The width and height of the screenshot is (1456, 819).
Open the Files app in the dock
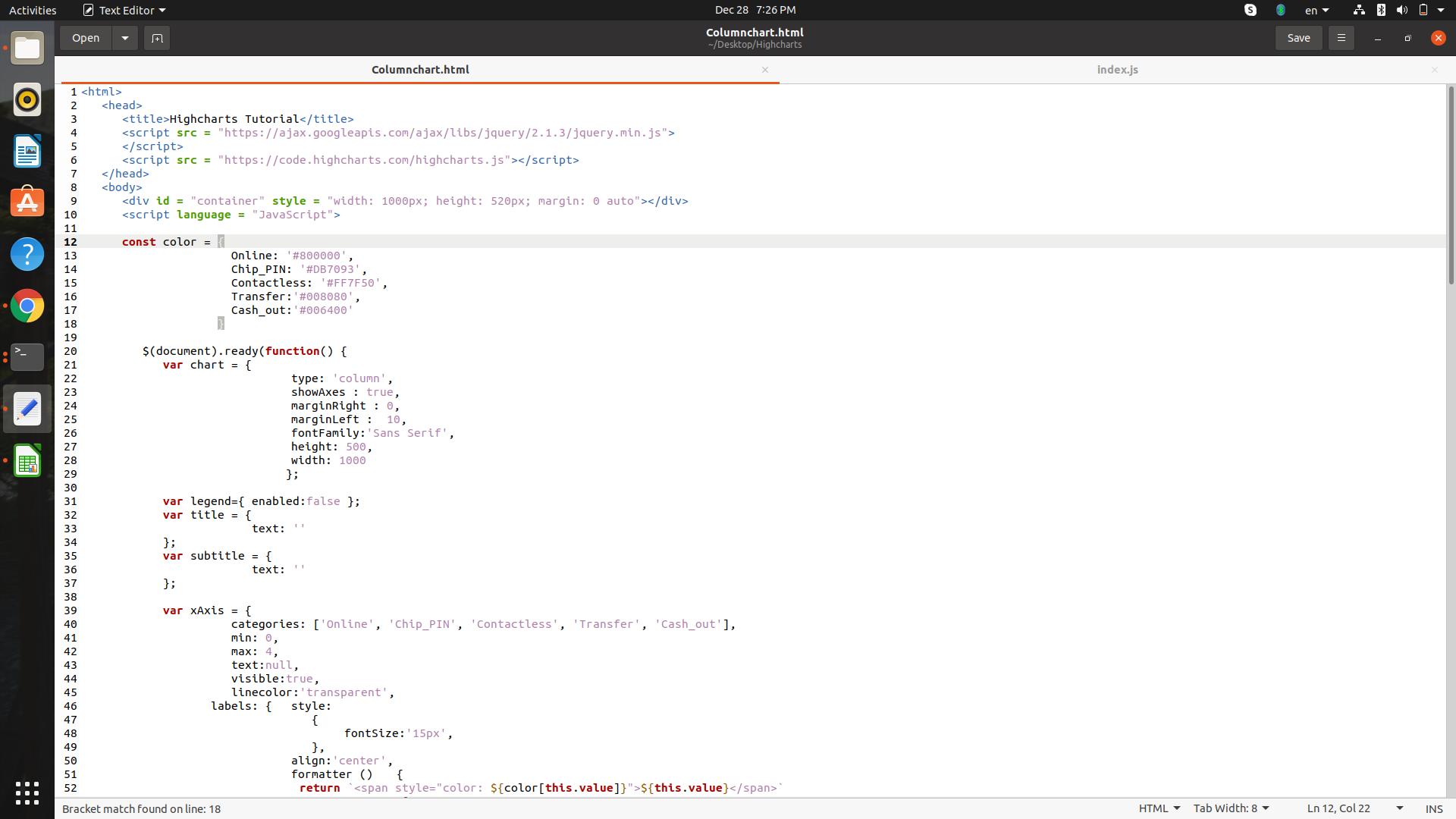point(27,49)
